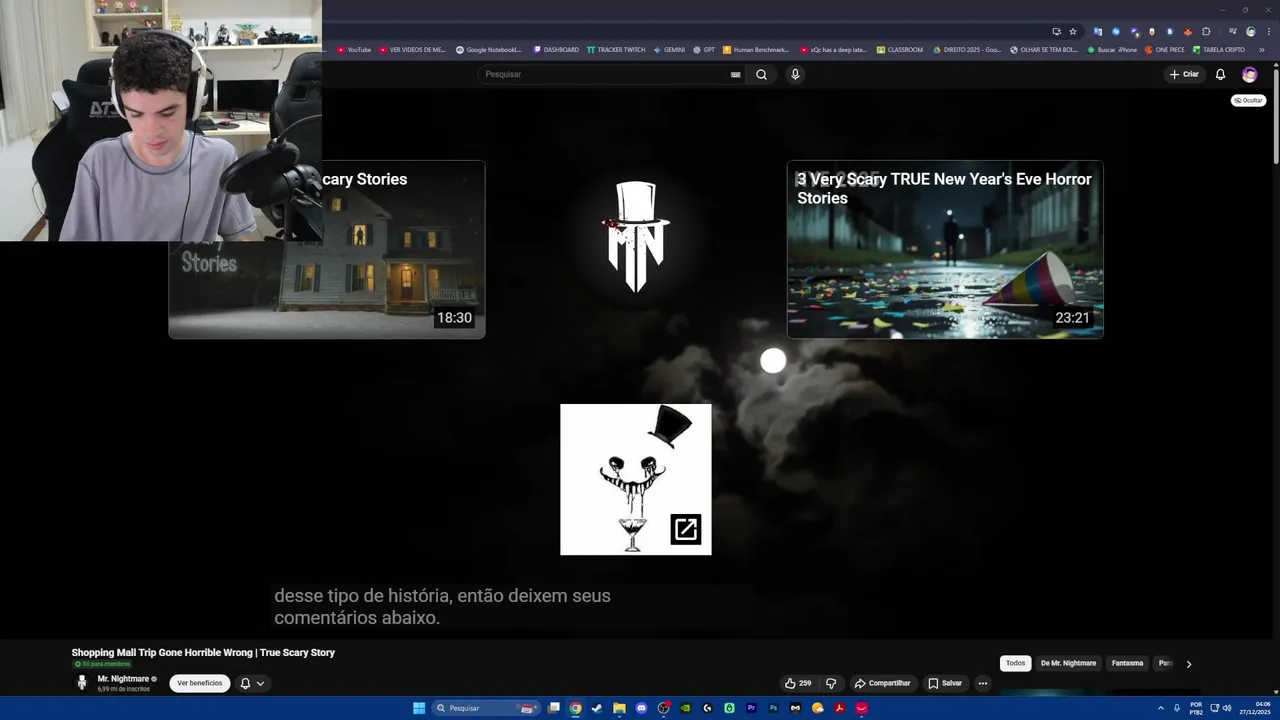Image resolution: width=1280 pixels, height=720 pixels.
Task: Click the YouTube search magnifier button
Action: click(x=761, y=74)
